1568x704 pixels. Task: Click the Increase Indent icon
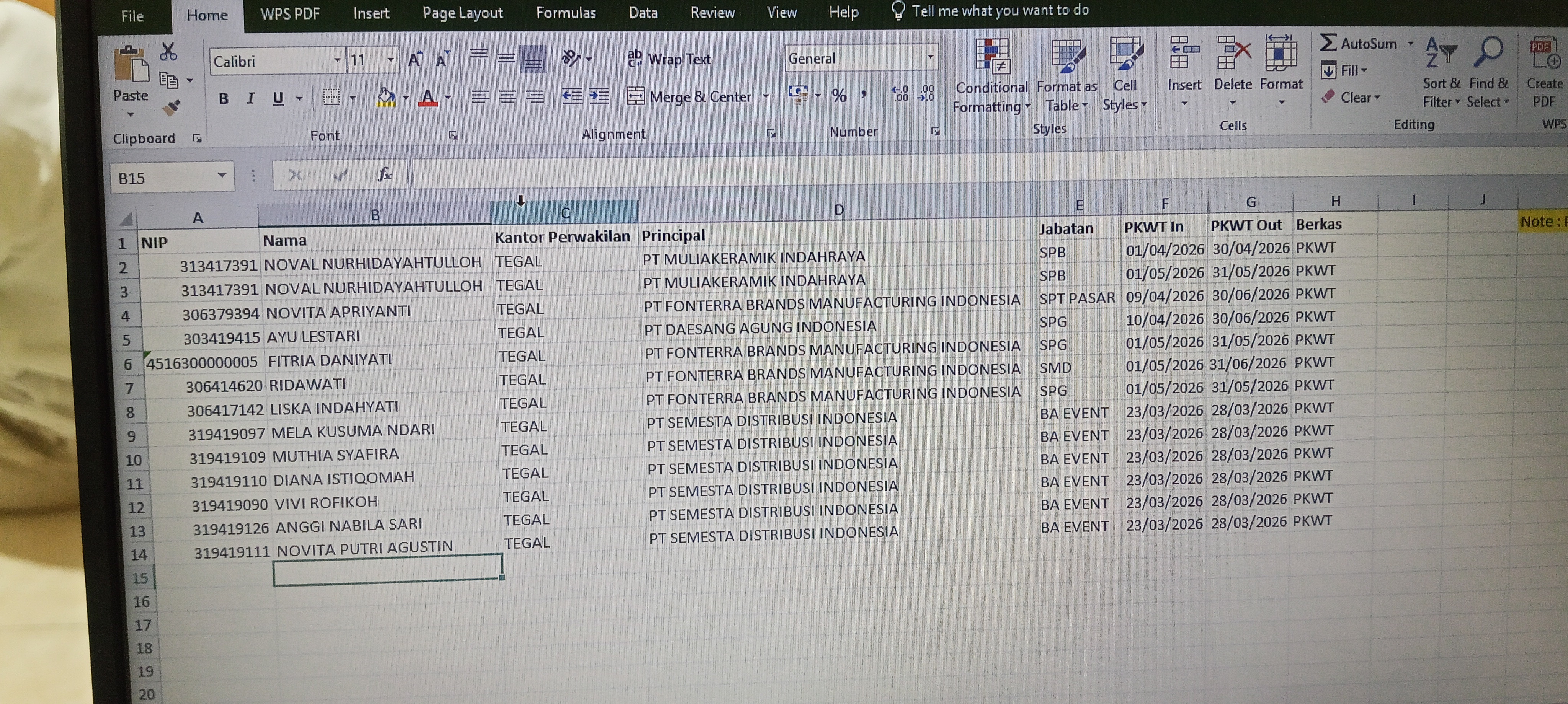[599, 96]
